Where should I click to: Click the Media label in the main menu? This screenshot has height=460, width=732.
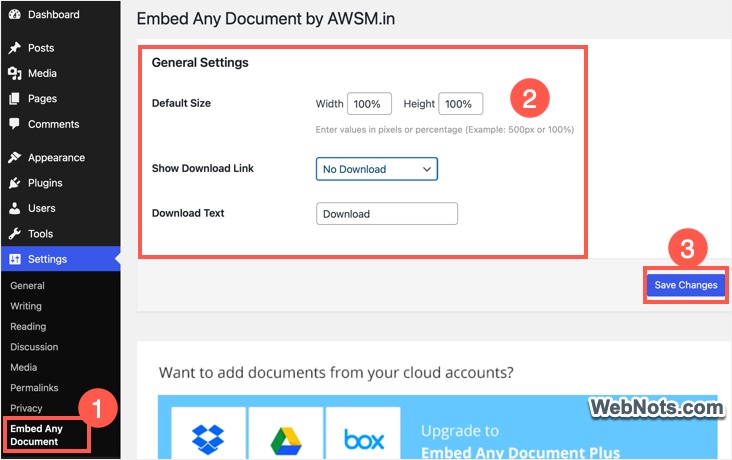42,73
